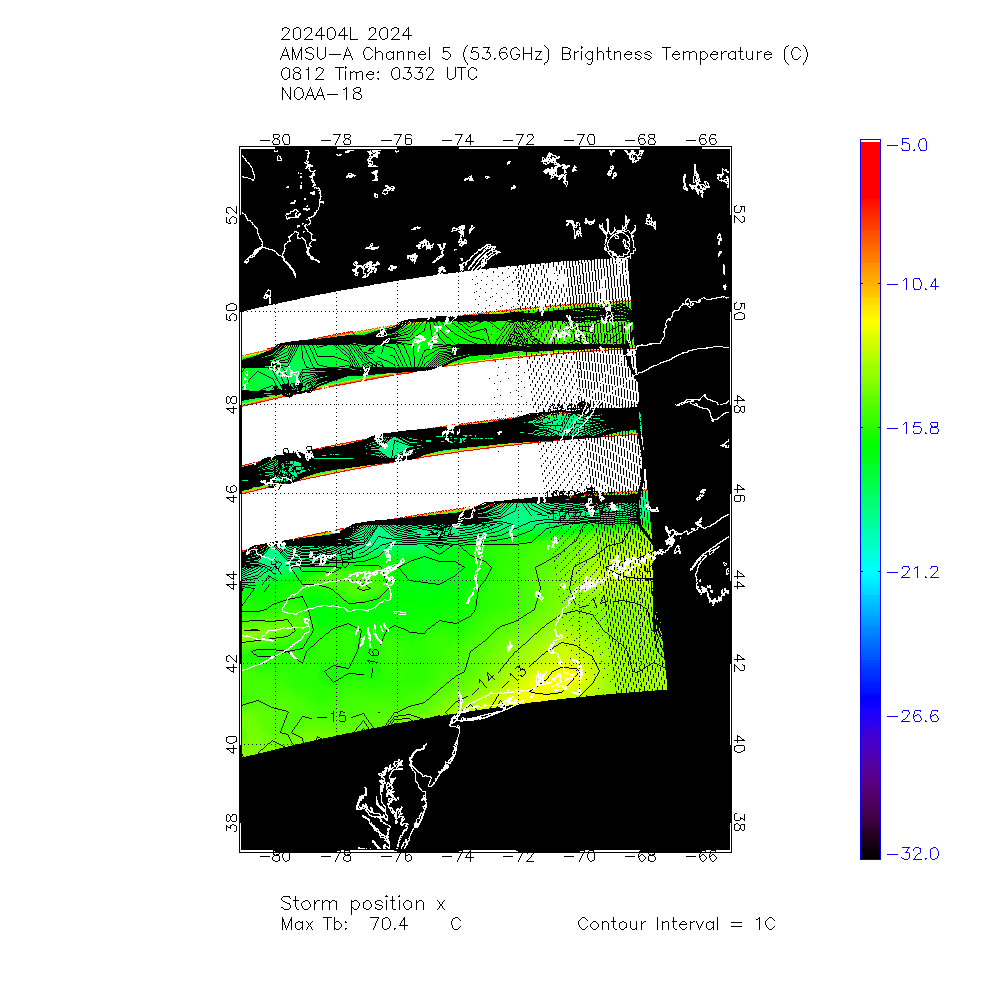Screen dimensions: 1000x1000
Task: Click the '-15.8' color bar label
Action: point(913,428)
